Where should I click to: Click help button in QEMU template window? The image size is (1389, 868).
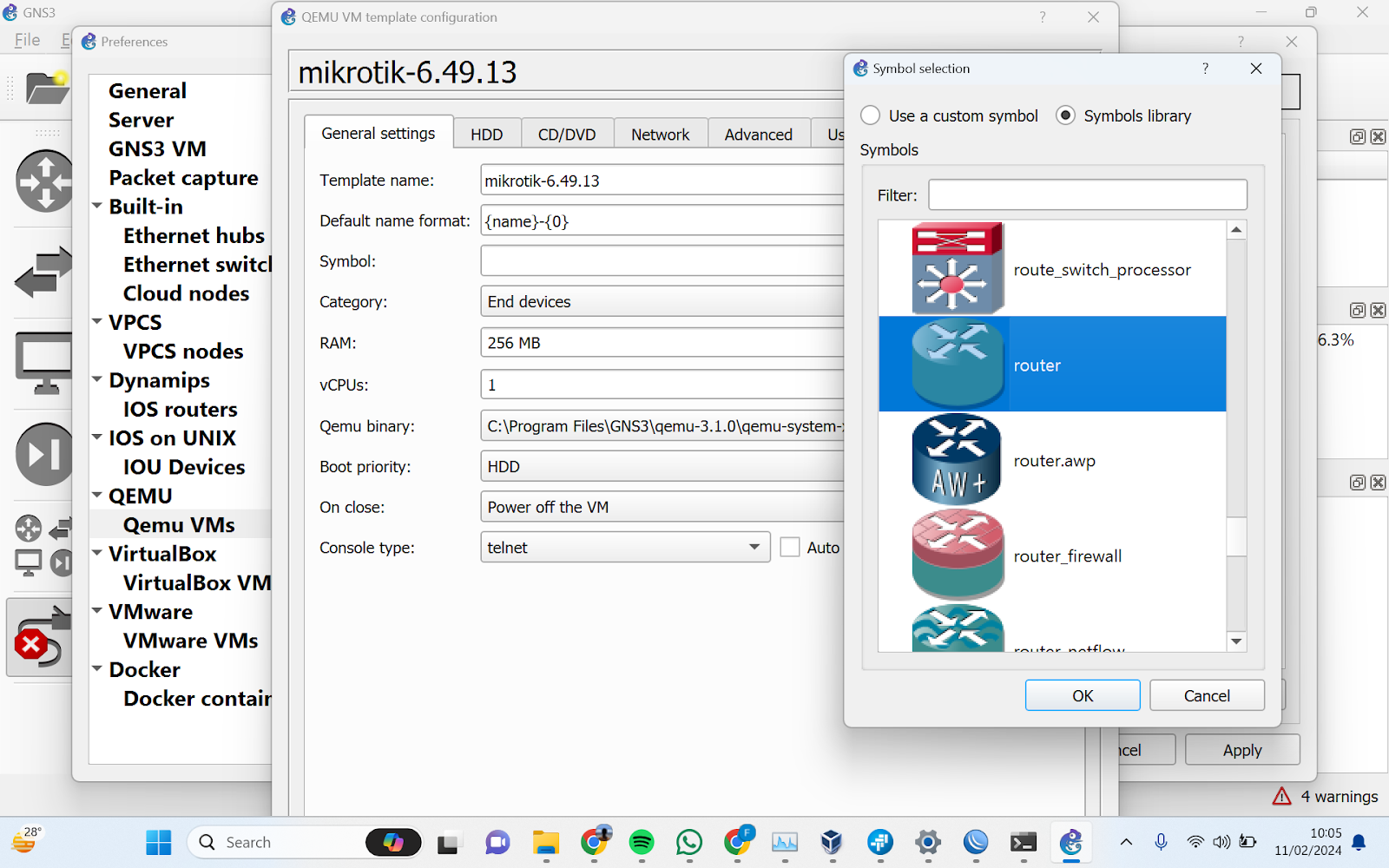pyautogui.click(x=1043, y=17)
